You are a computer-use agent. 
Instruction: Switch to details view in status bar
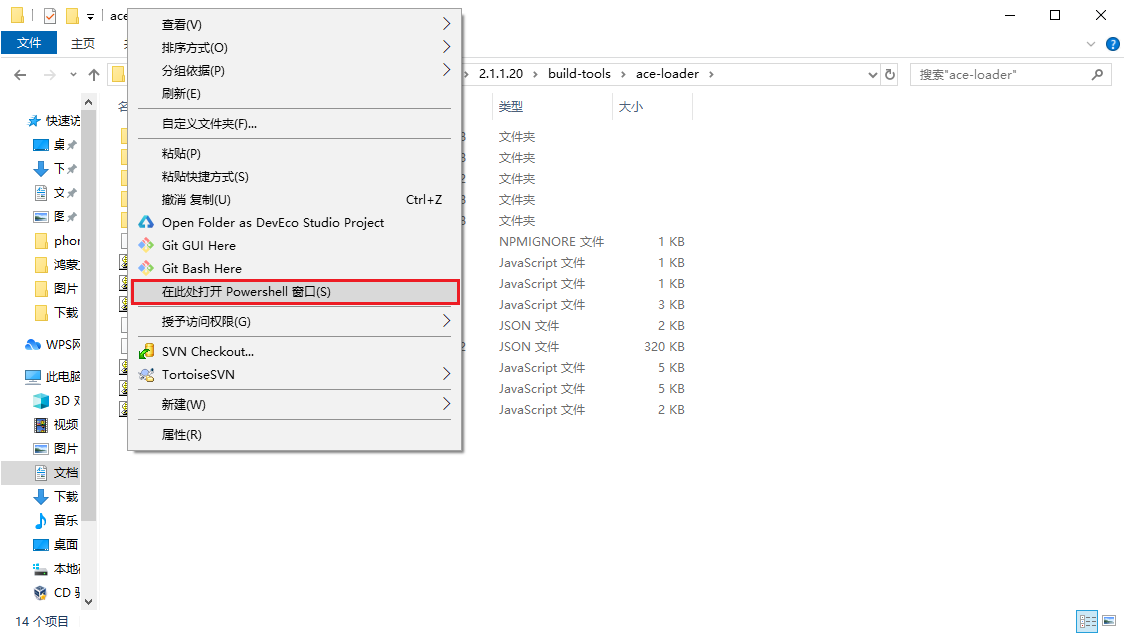tap(1087, 622)
